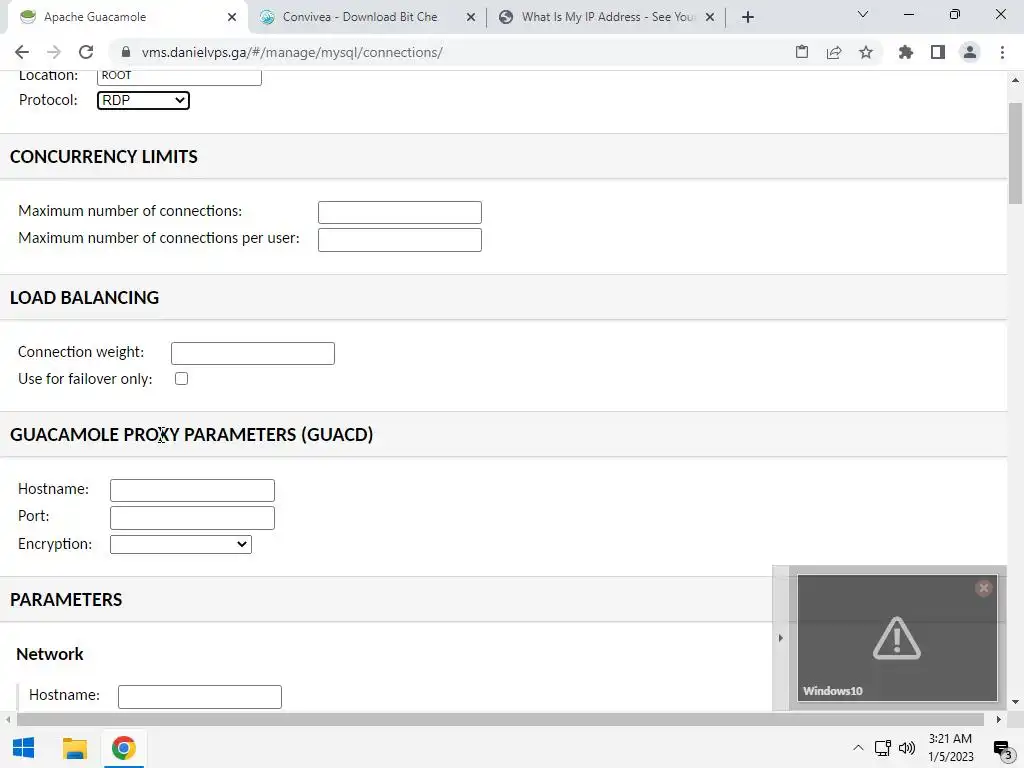Focus Maximum number of connections field
The image size is (1024, 768).
point(400,212)
